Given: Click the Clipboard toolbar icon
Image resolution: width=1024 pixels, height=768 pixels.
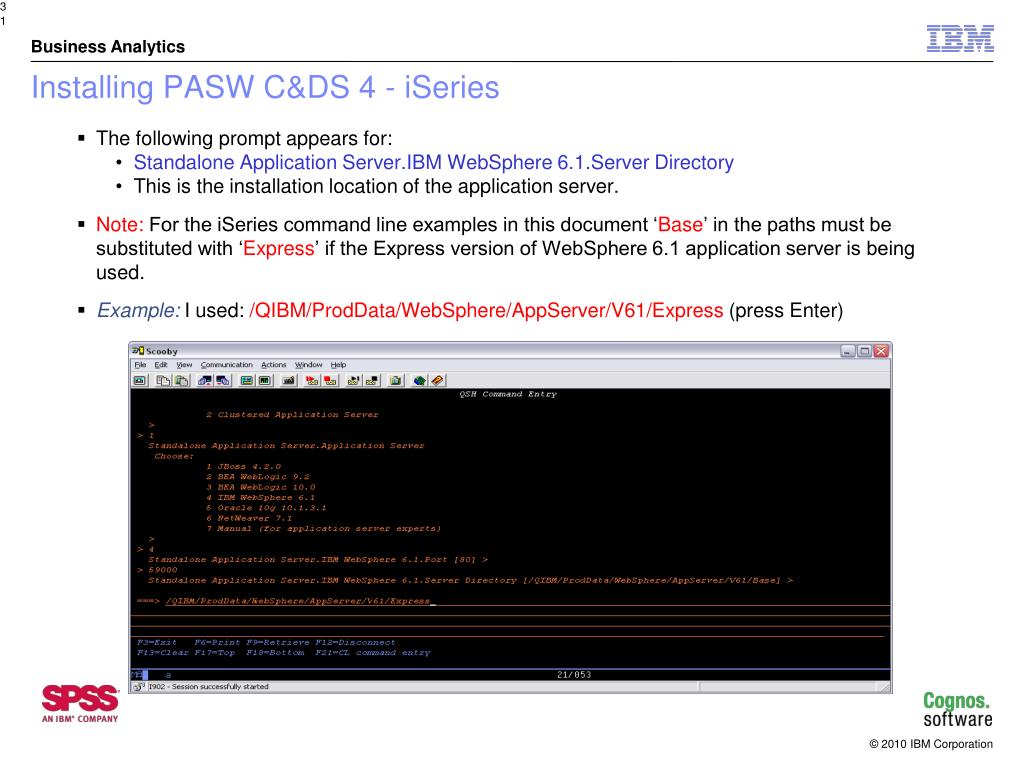Looking at the screenshot, I should [x=395, y=380].
